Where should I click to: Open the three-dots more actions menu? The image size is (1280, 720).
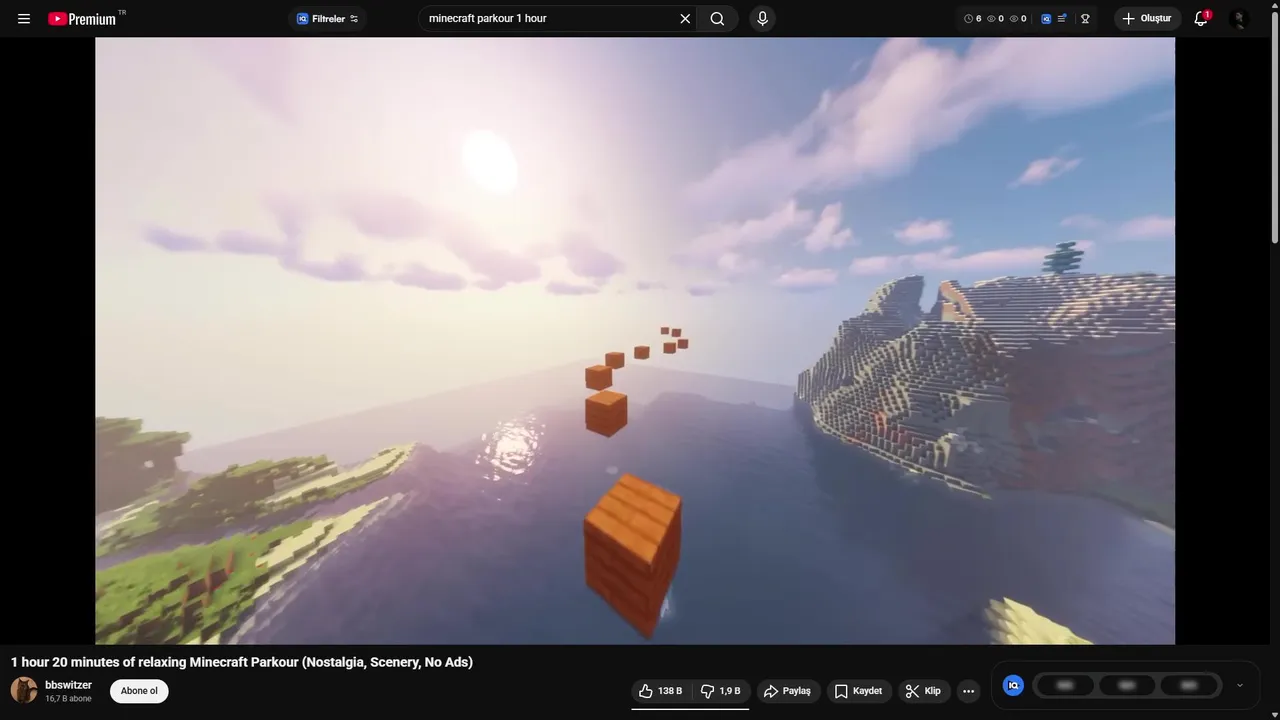tap(968, 691)
